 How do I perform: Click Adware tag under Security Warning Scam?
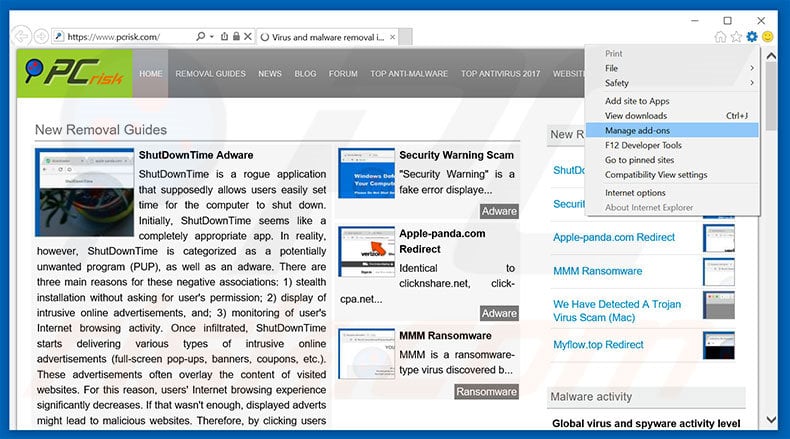coord(499,211)
